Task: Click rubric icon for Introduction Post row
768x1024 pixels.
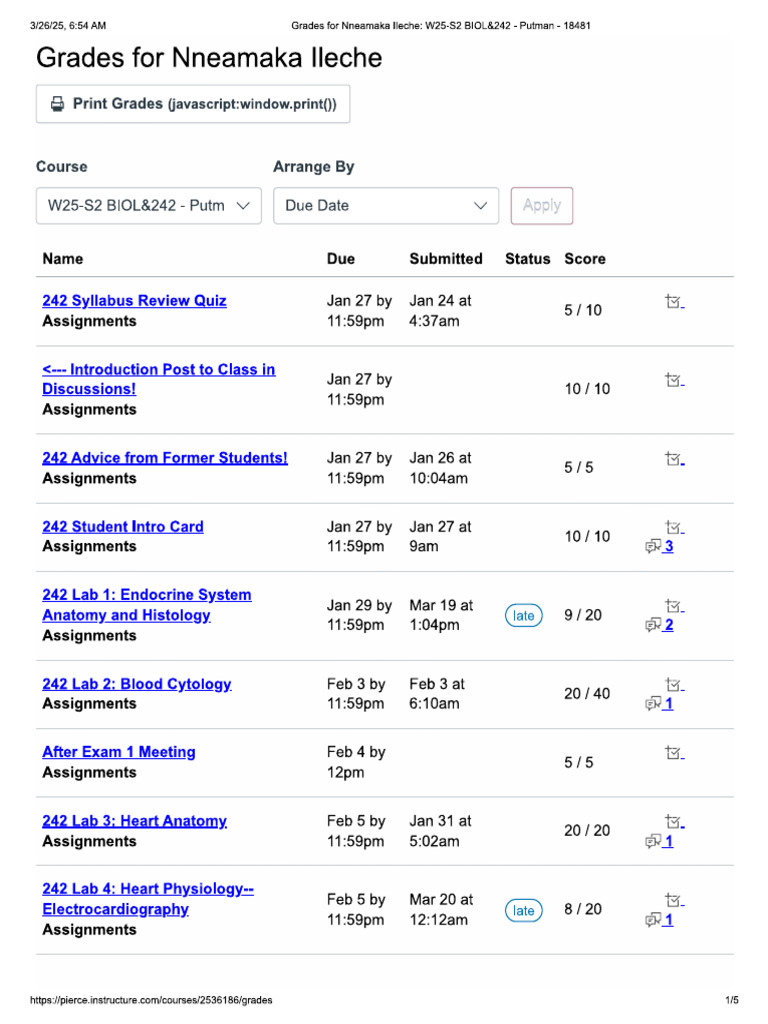Action: pyautogui.click(x=674, y=380)
